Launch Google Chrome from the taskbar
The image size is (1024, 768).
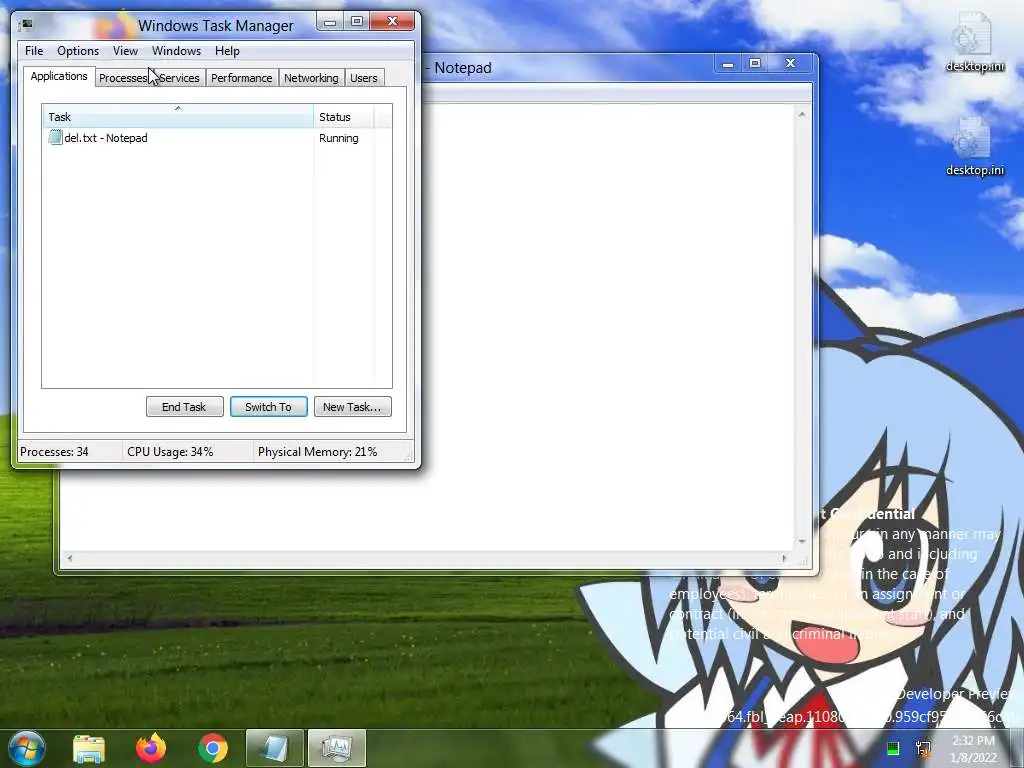pyautogui.click(x=213, y=748)
